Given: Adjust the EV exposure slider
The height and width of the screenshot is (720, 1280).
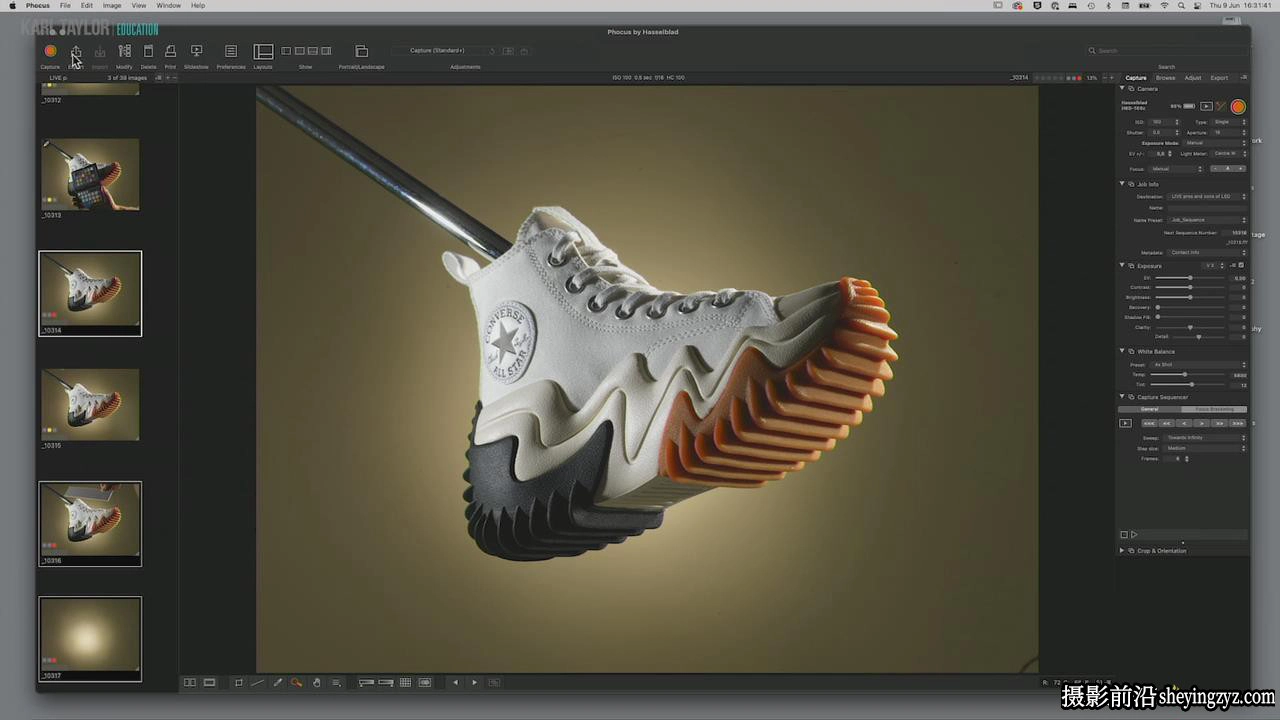Looking at the screenshot, I should (x=1190, y=277).
